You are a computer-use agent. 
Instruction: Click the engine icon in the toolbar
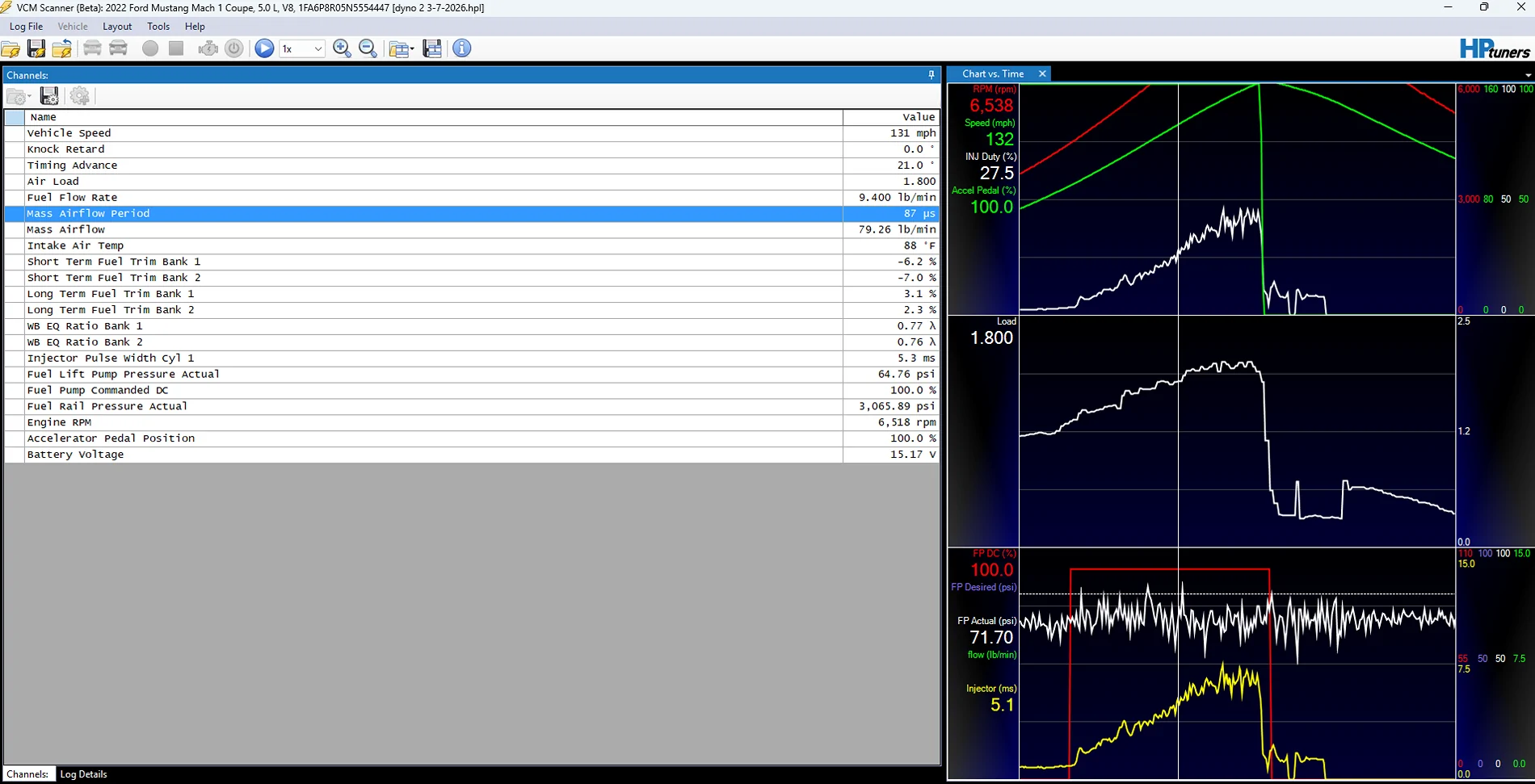tap(208, 48)
